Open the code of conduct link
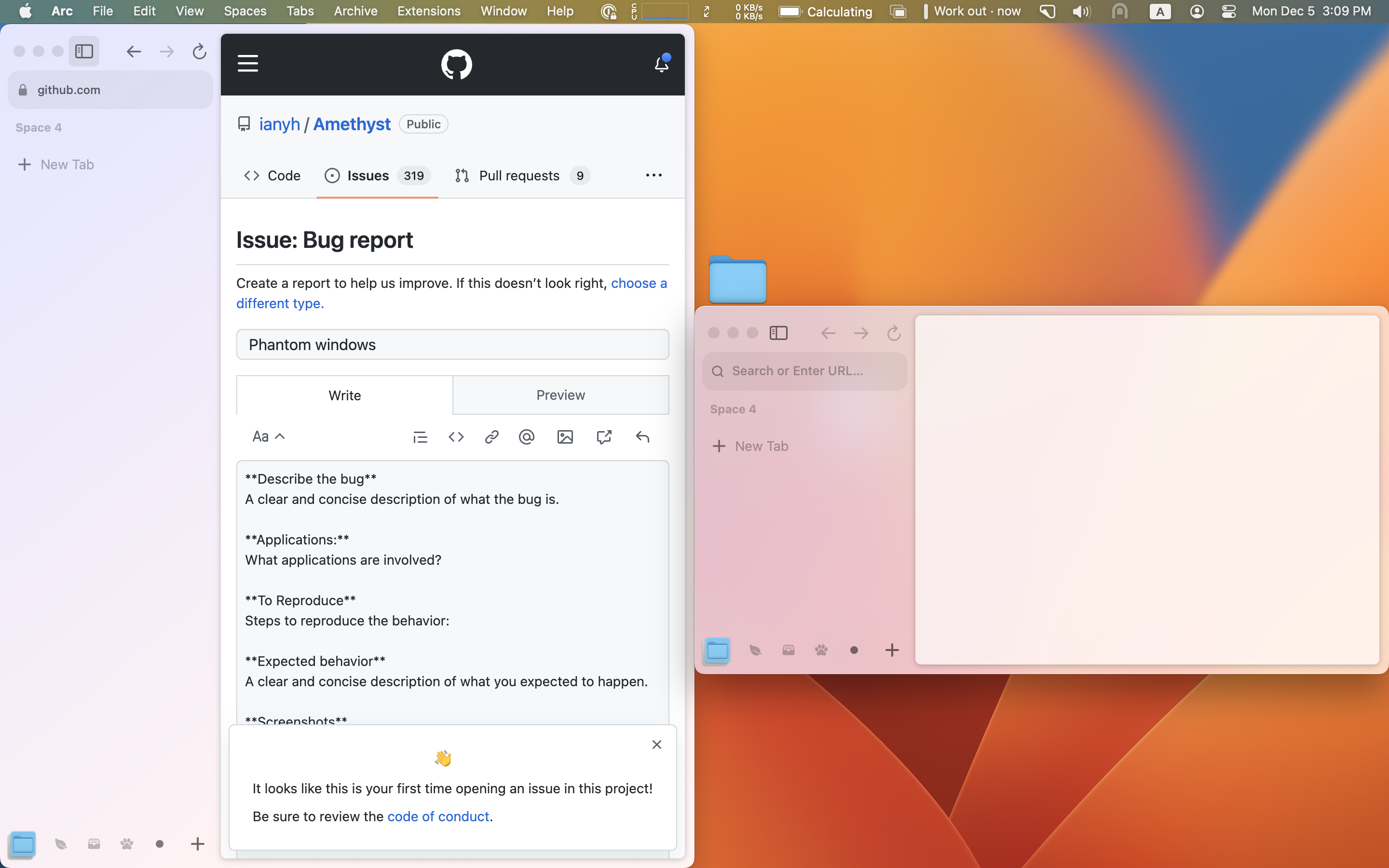1389x868 pixels. 438,816
